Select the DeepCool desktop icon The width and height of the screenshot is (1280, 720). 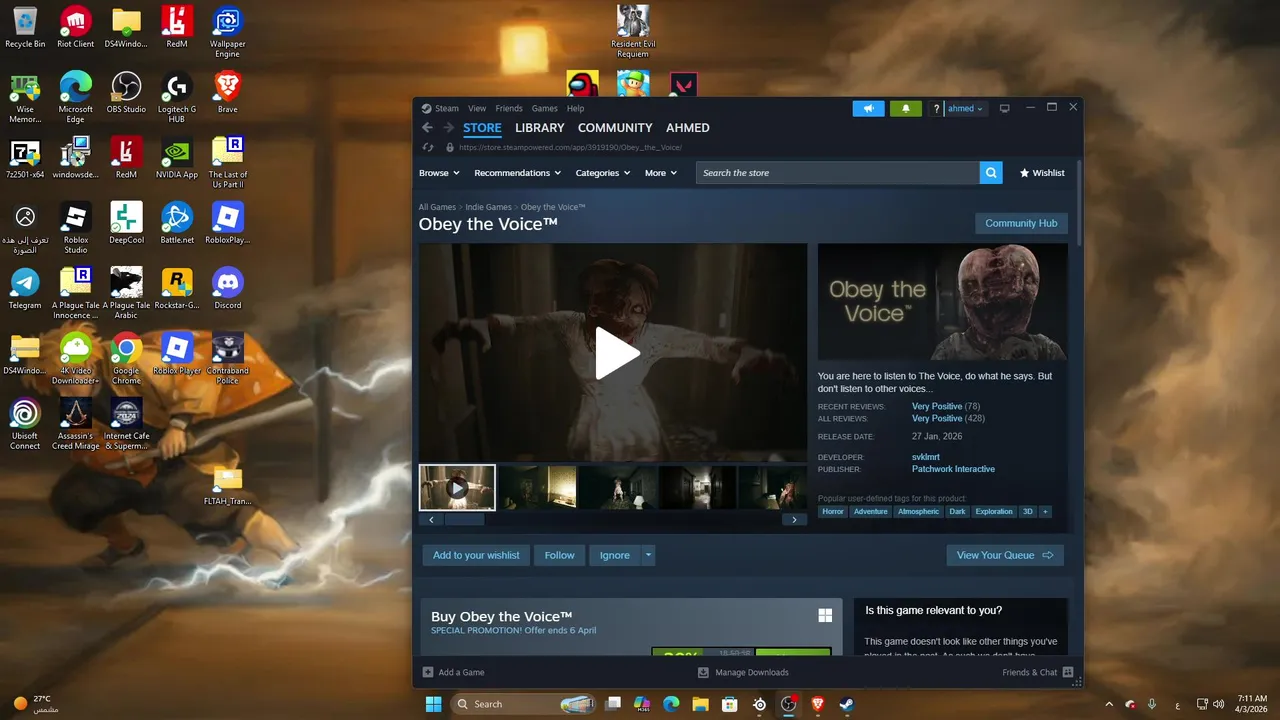point(126,223)
